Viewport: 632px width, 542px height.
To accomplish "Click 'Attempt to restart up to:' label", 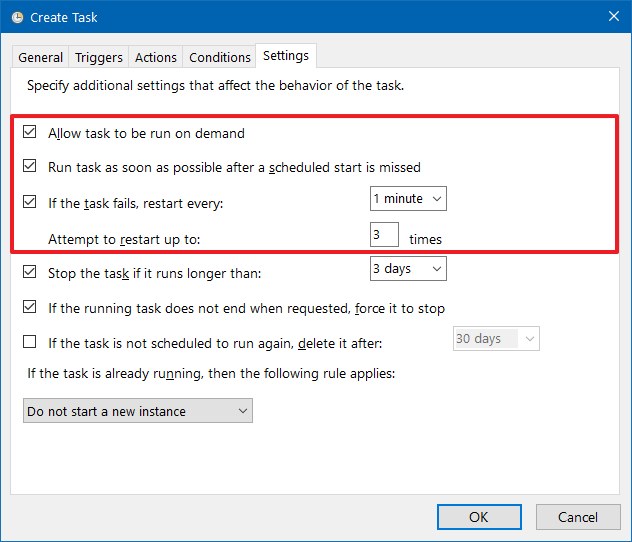I will tap(124, 239).
